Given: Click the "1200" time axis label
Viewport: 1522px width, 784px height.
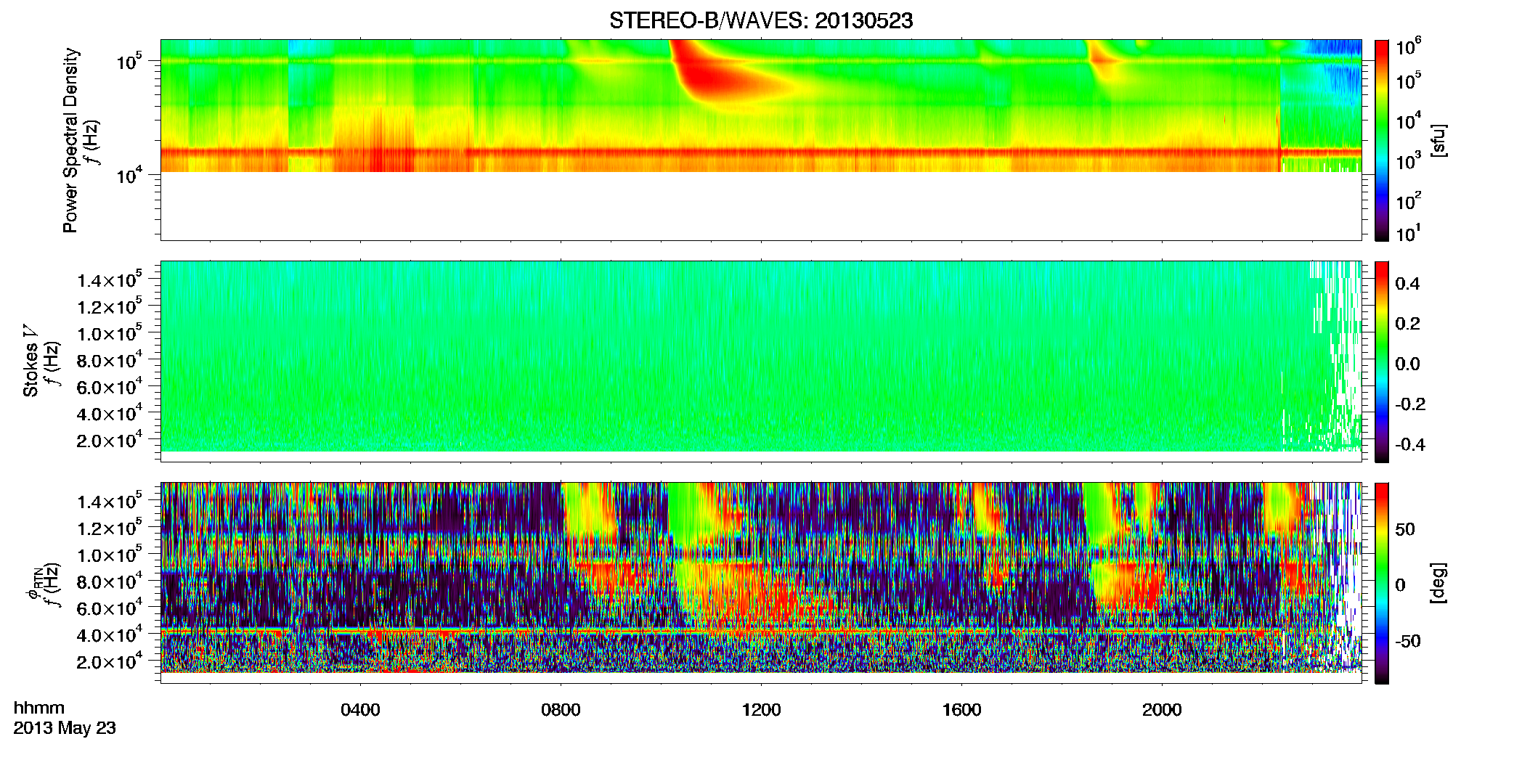Looking at the screenshot, I should click(x=761, y=710).
